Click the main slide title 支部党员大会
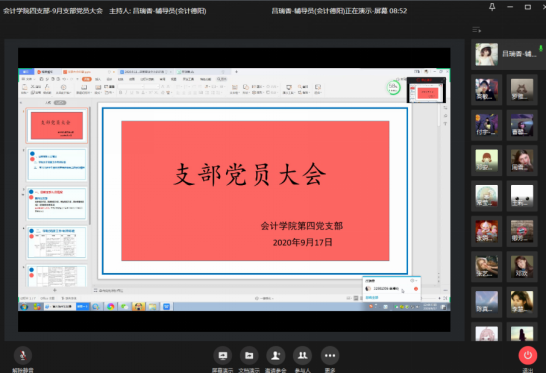The image size is (547, 374). coord(250,174)
